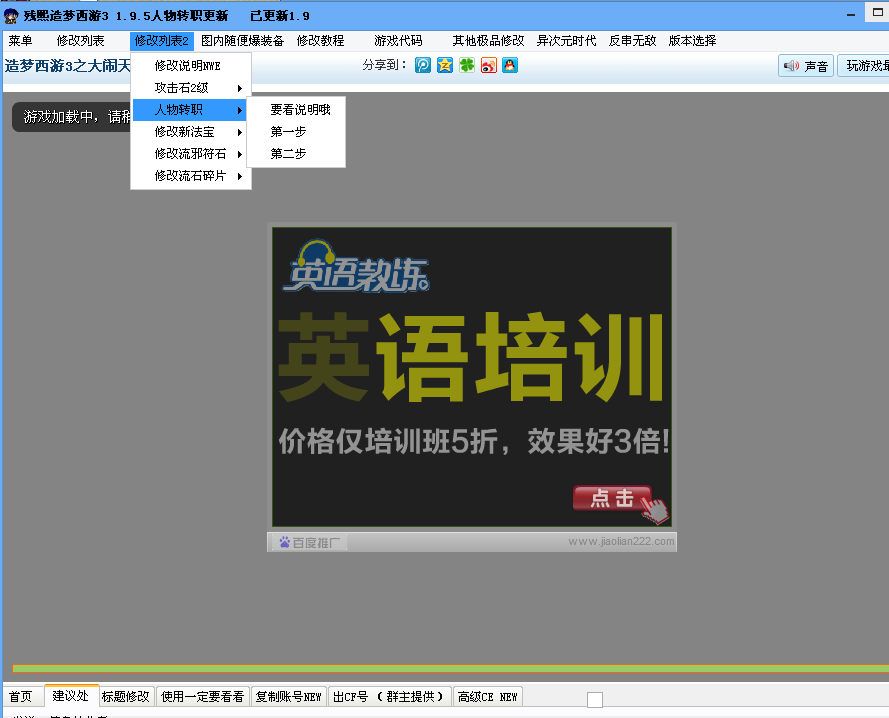Image resolution: width=889 pixels, height=718 pixels.
Task: Click the orange loading progress bar
Action: click(448, 668)
